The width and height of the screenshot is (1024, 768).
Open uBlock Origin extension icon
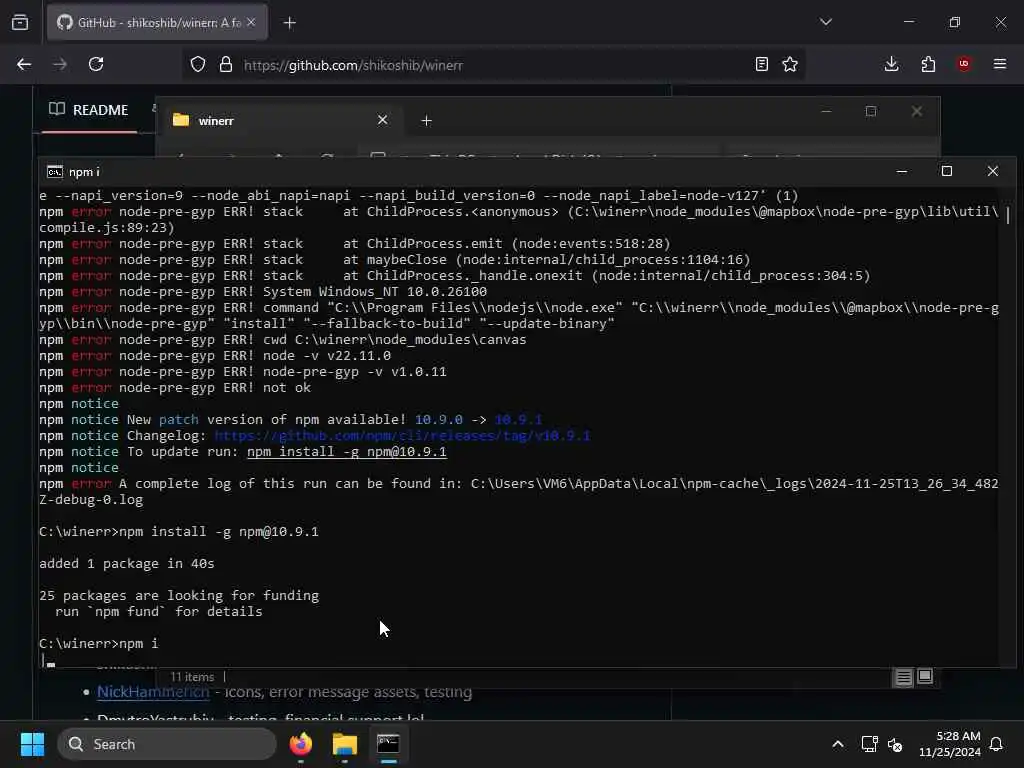[x=964, y=64]
